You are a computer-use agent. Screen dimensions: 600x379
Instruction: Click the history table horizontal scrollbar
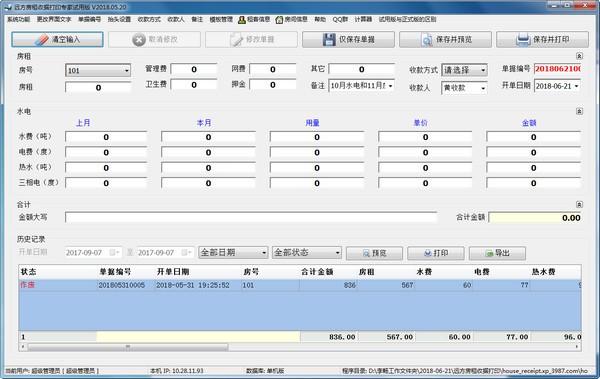click(128, 347)
